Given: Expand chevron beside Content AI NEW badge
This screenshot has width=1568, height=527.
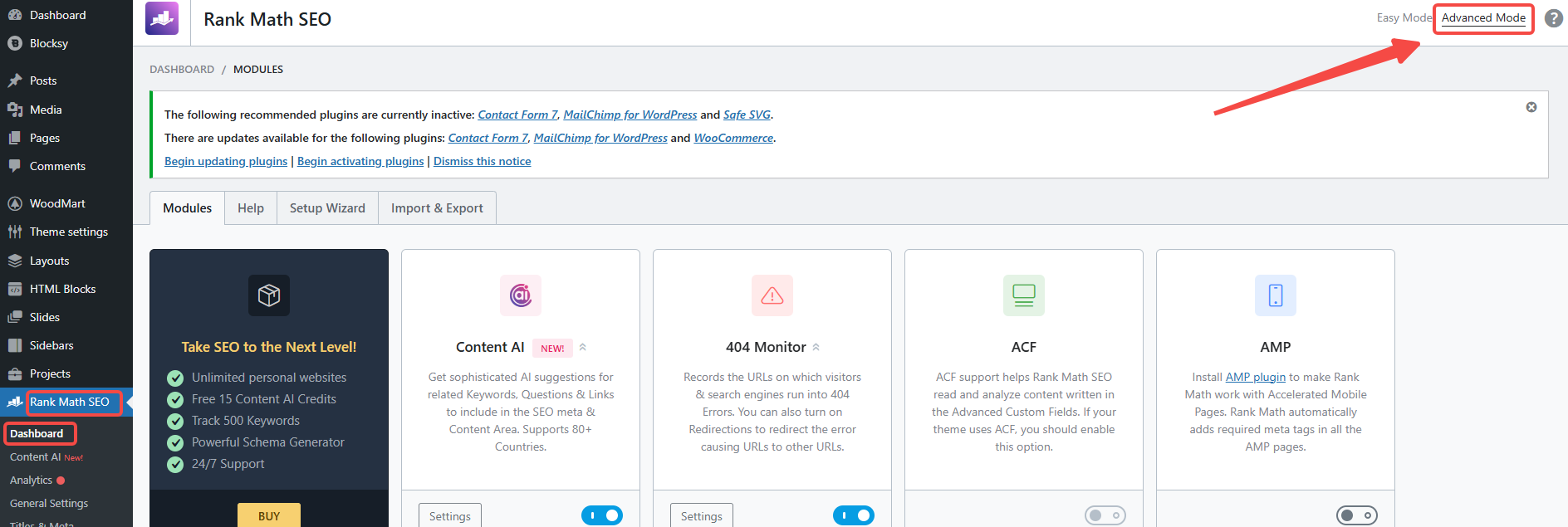Looking at the screenshot, I should [x=583, y=347].
